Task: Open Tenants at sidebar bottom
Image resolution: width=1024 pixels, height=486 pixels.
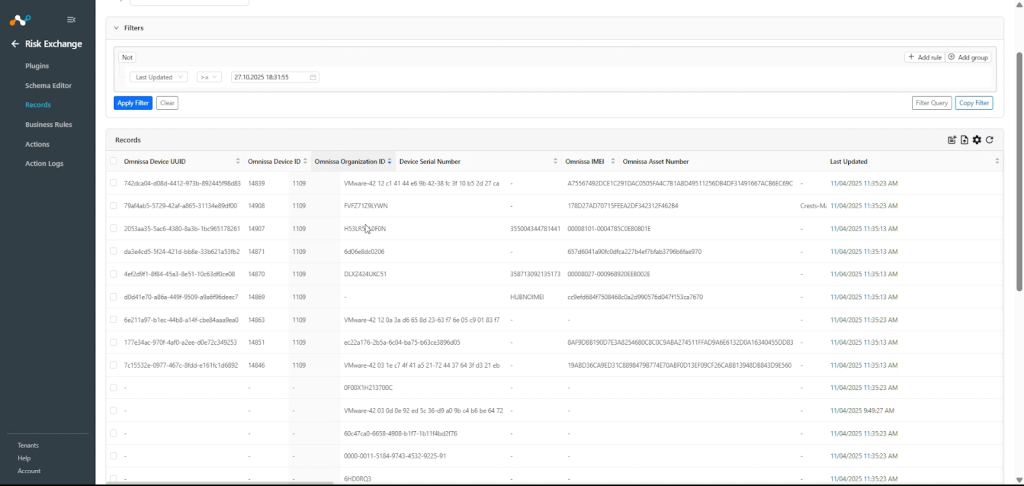Action: (28, 446)
